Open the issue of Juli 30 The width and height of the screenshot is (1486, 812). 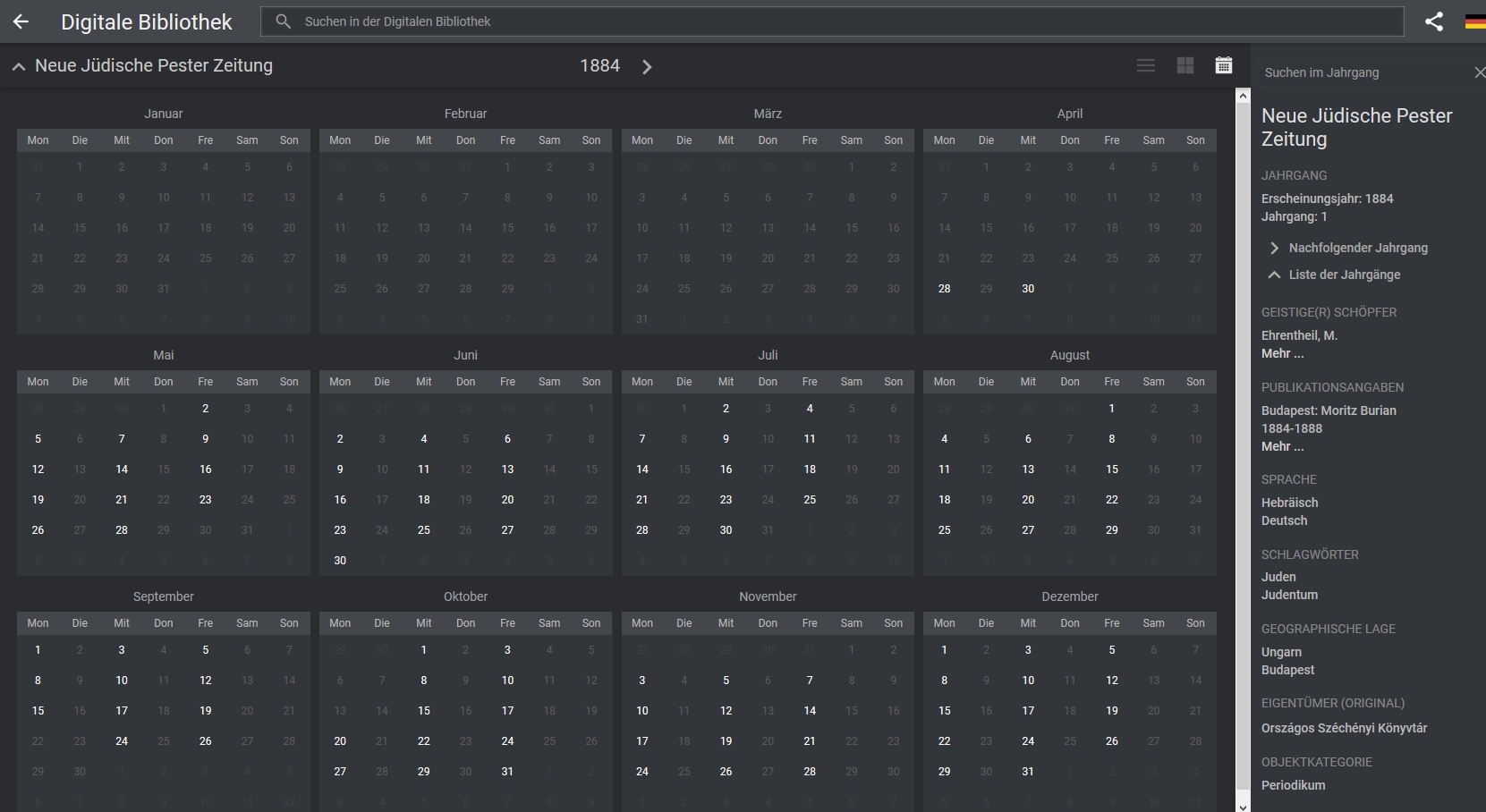(x=726, y=530)
